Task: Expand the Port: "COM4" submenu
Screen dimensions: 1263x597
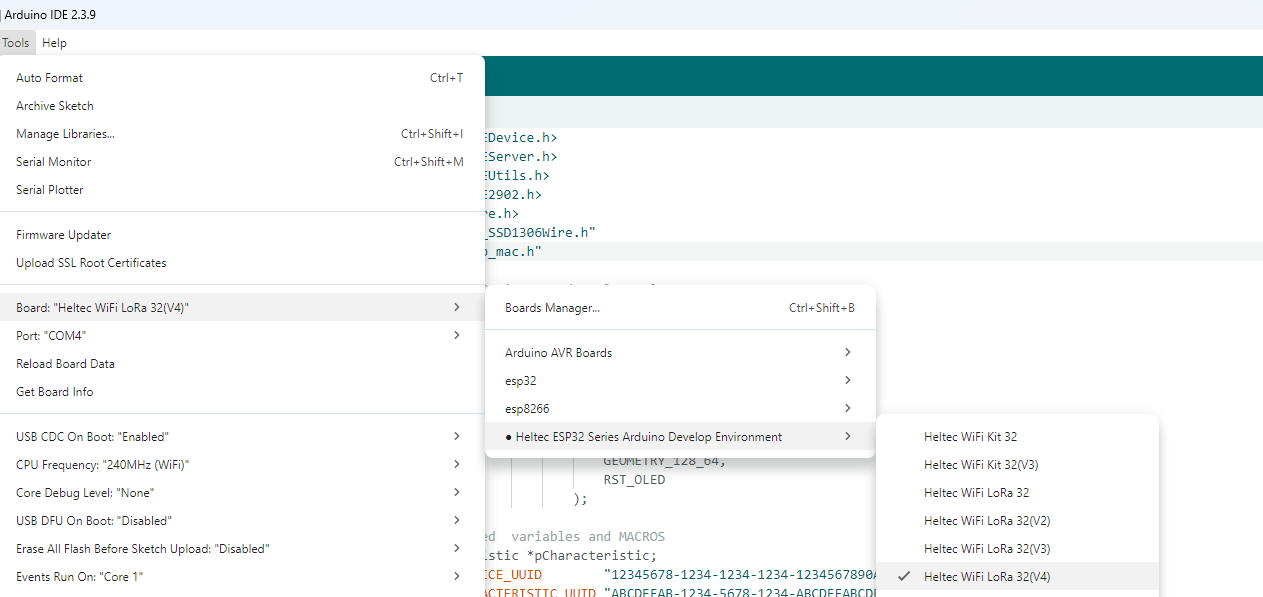Action: coord(242,336)
